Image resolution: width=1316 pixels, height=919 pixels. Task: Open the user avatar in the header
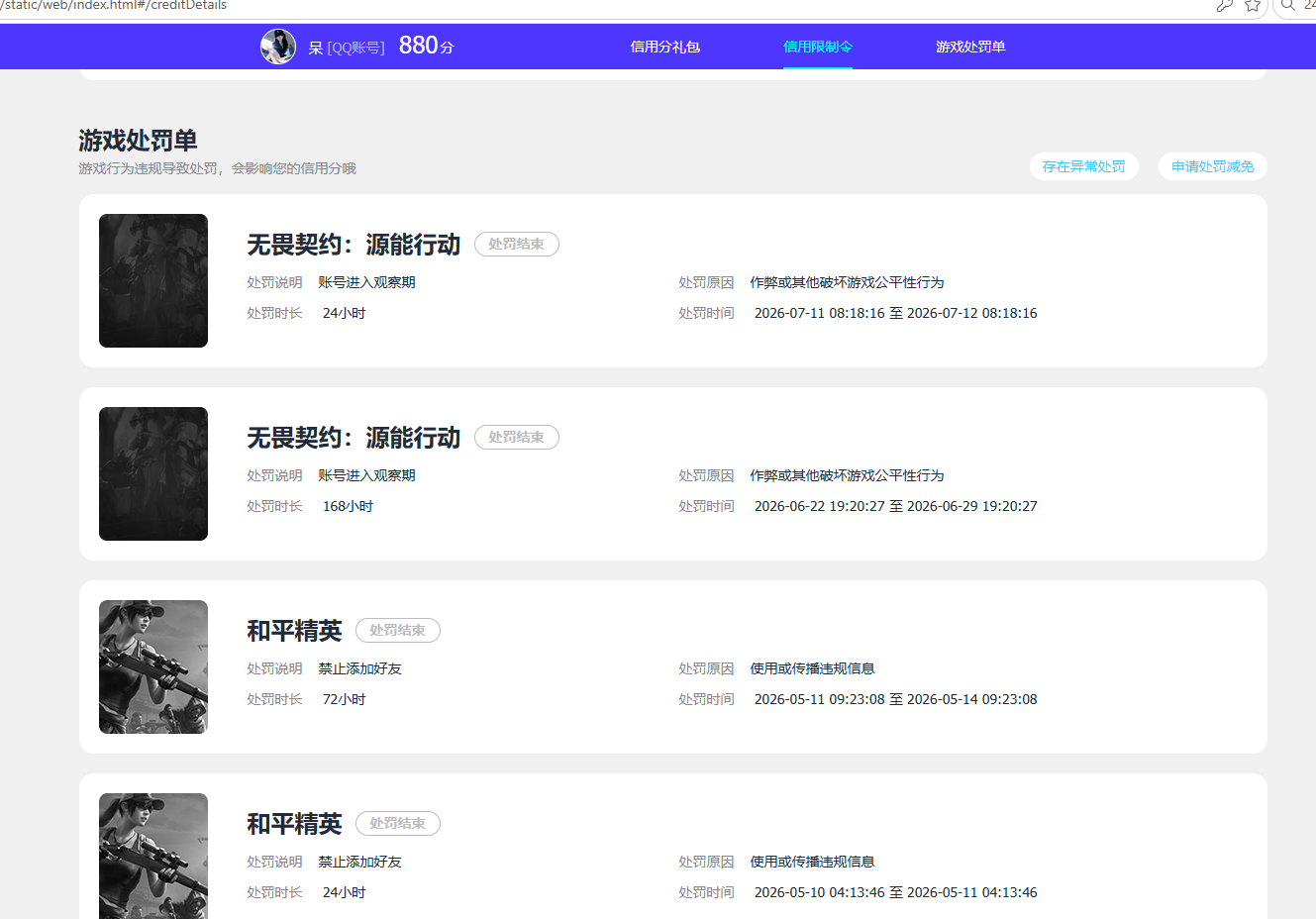coord(278,47)
